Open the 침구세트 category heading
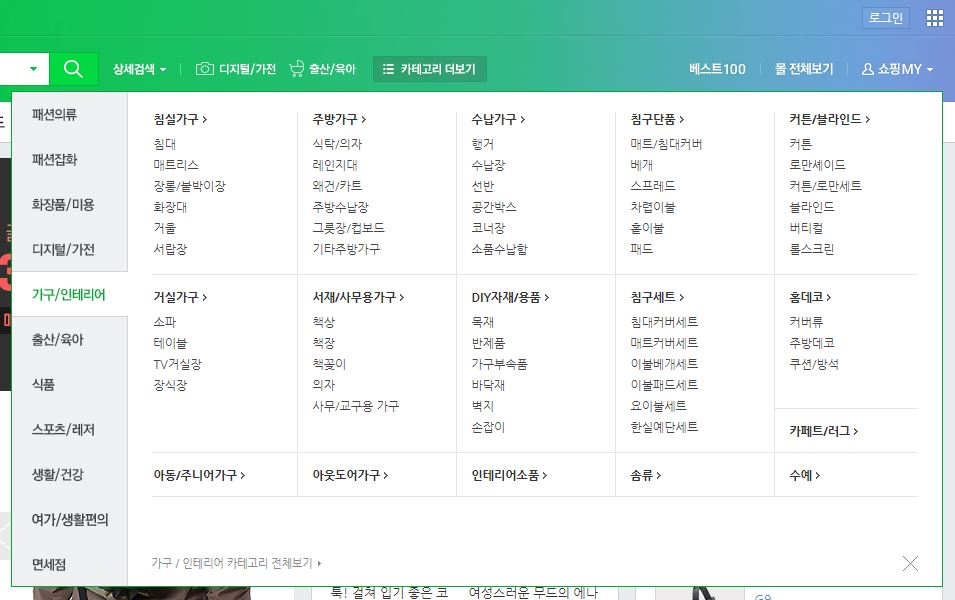The width and height of the screenshot is (955, 600). coord(657,297)
